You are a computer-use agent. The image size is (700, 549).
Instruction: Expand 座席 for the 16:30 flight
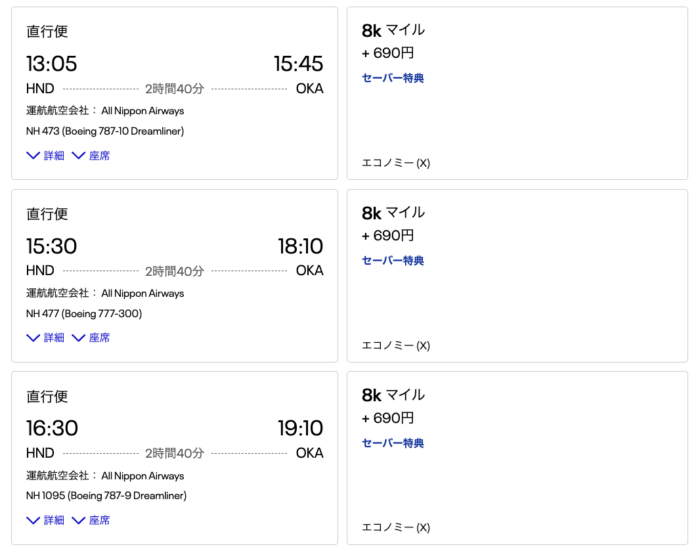(91, 520)
